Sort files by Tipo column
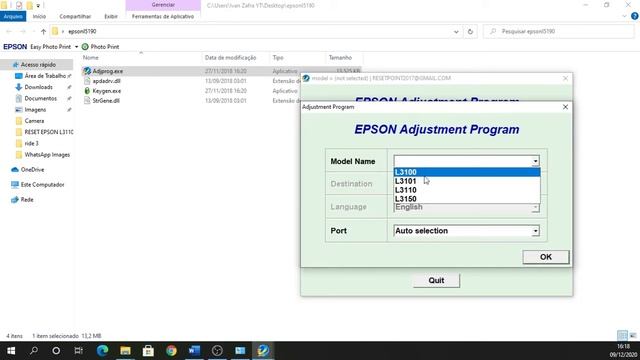 [x=278, y=58]
